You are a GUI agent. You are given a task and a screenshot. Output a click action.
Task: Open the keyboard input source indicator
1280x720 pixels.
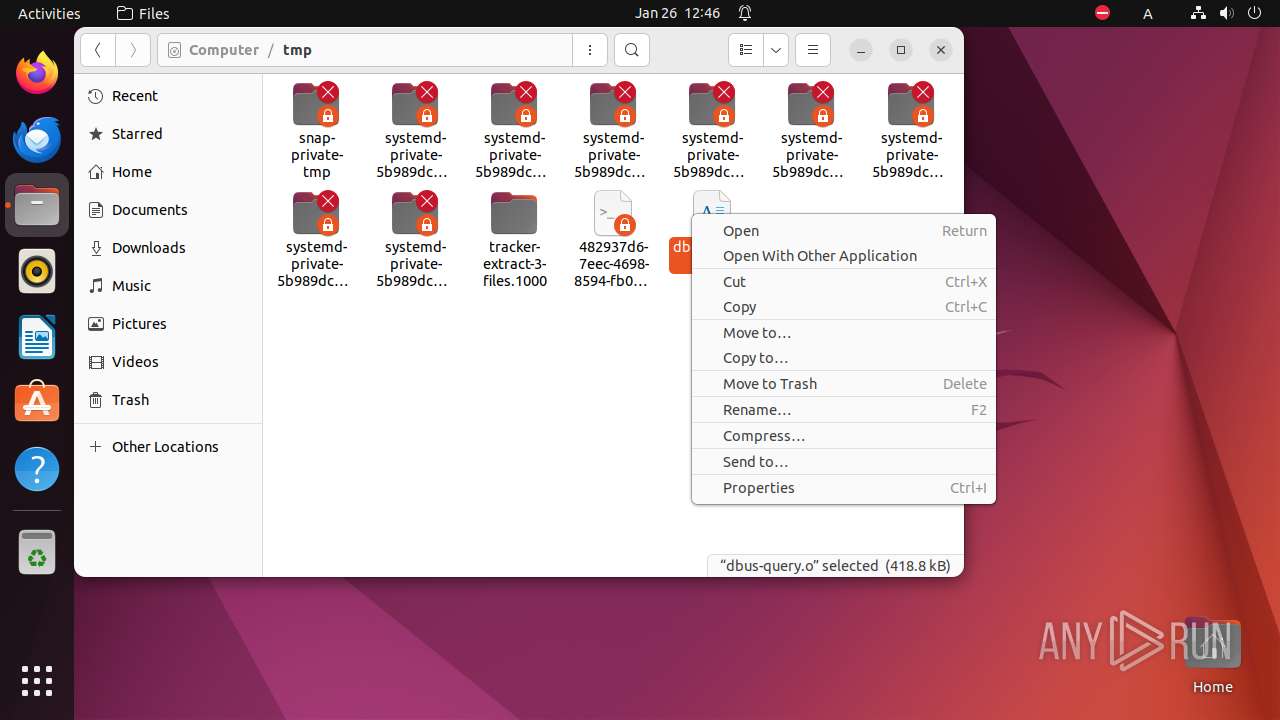coord(1148,13)
